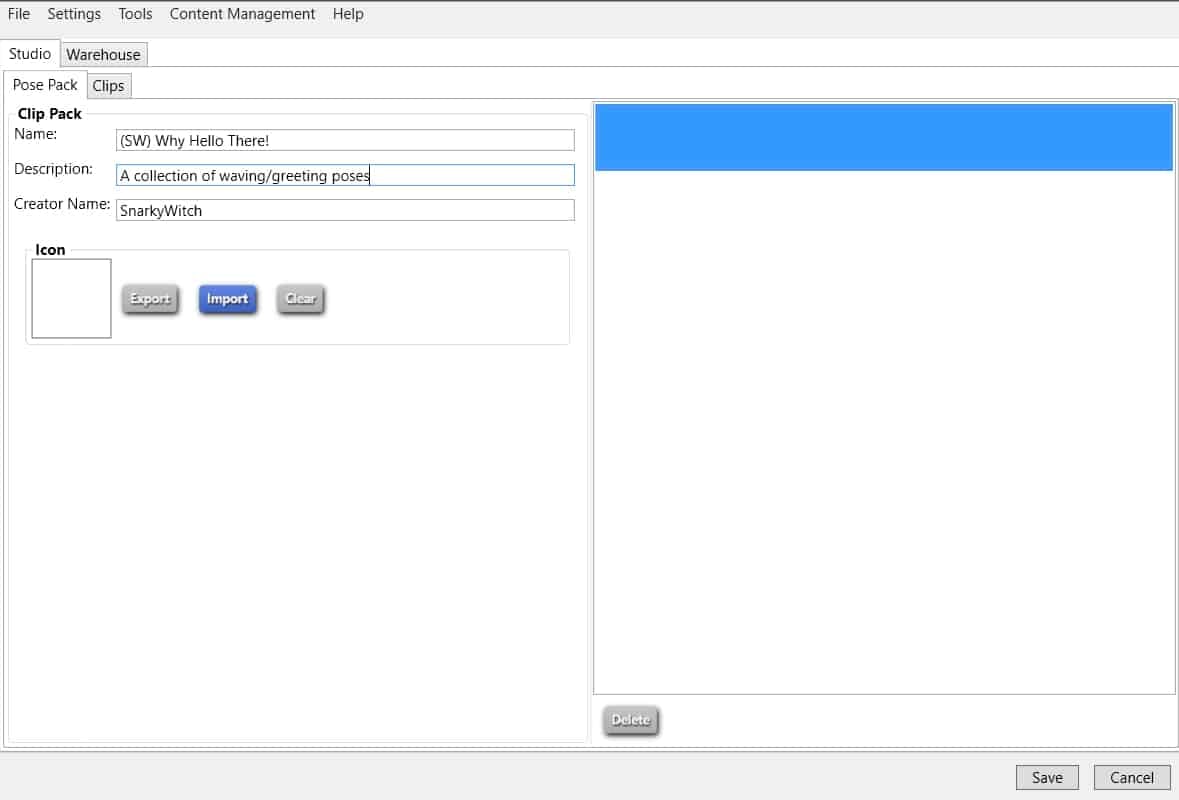
Task: Switch to the Studio tab
Action: 30,53
